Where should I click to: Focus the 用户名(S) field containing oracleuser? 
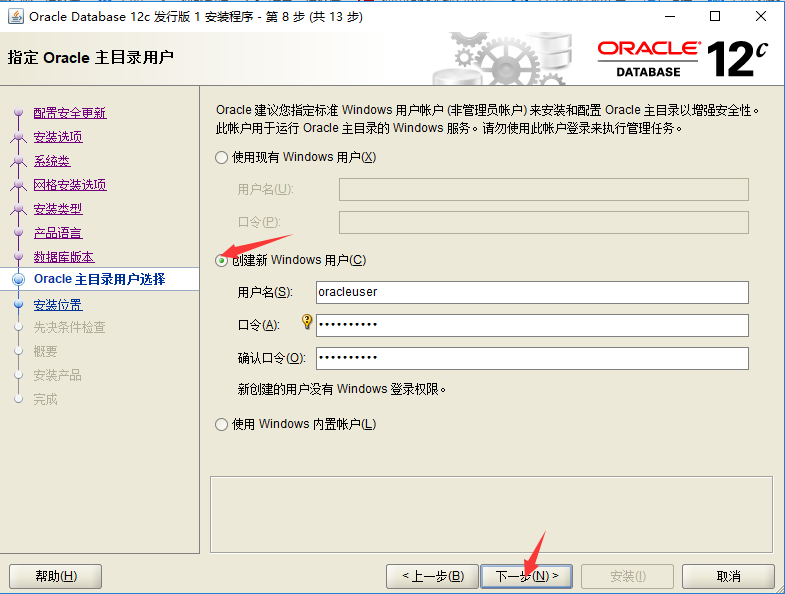click(x=532, y=292)
